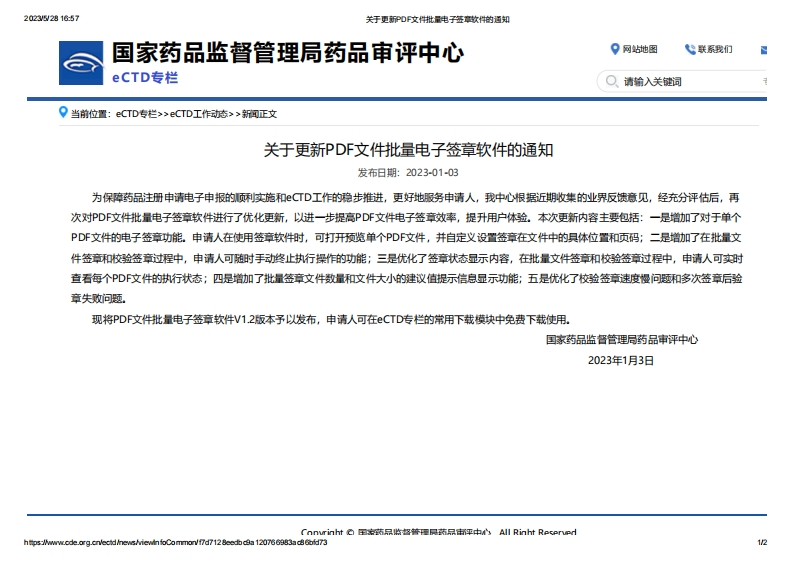This screenshot has width=793, height=561.
Task: Click the CDE fish logo icon
Action: [82, 64]
